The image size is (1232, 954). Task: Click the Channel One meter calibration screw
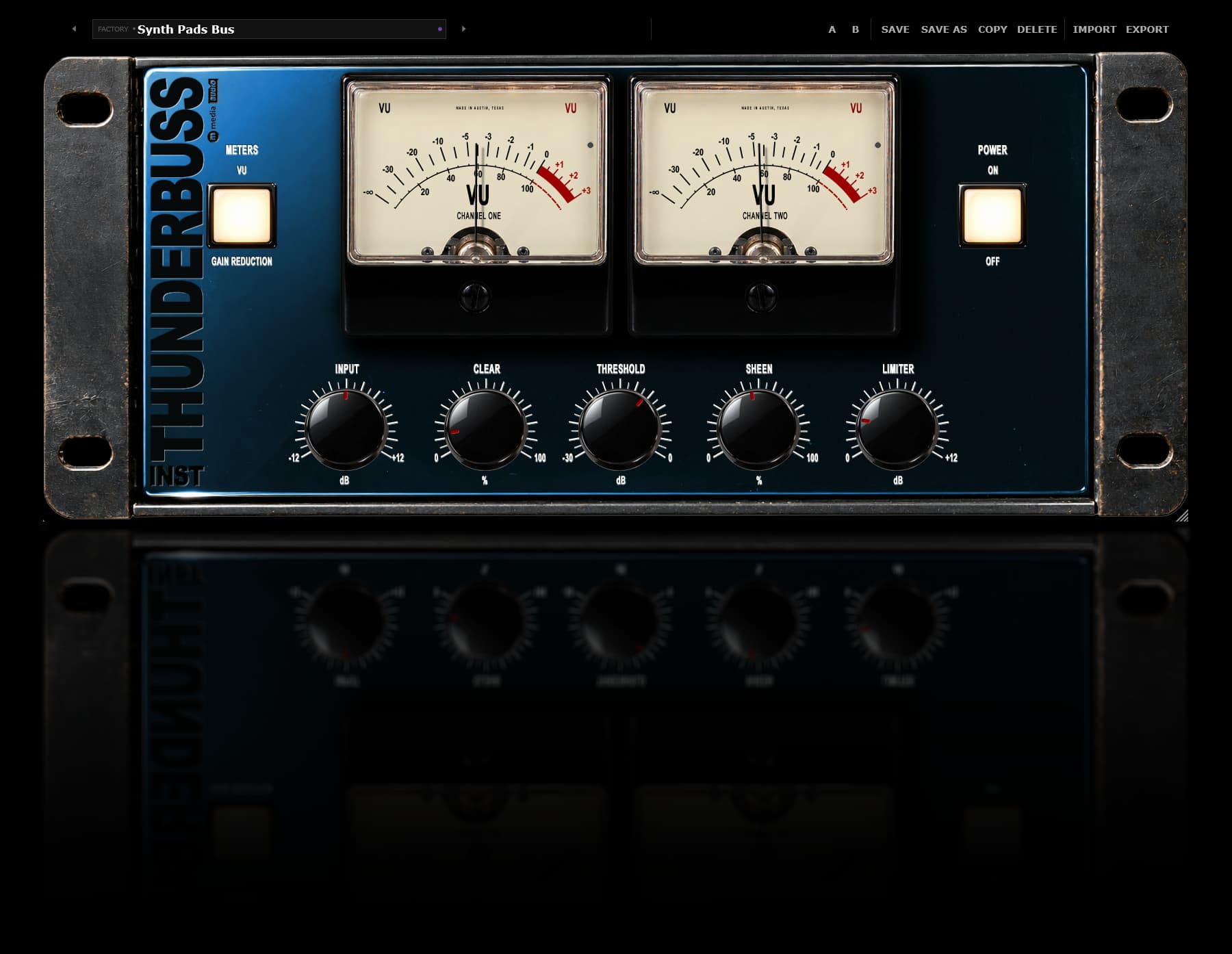[475, 297]
